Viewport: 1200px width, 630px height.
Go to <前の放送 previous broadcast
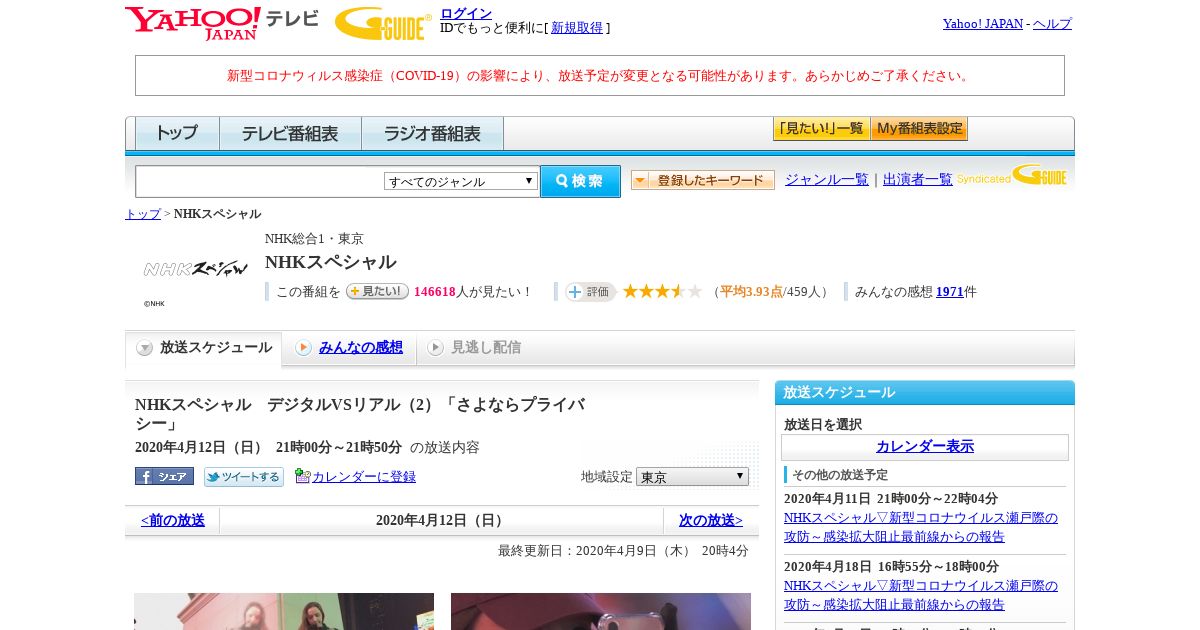(x=173, y=520)
